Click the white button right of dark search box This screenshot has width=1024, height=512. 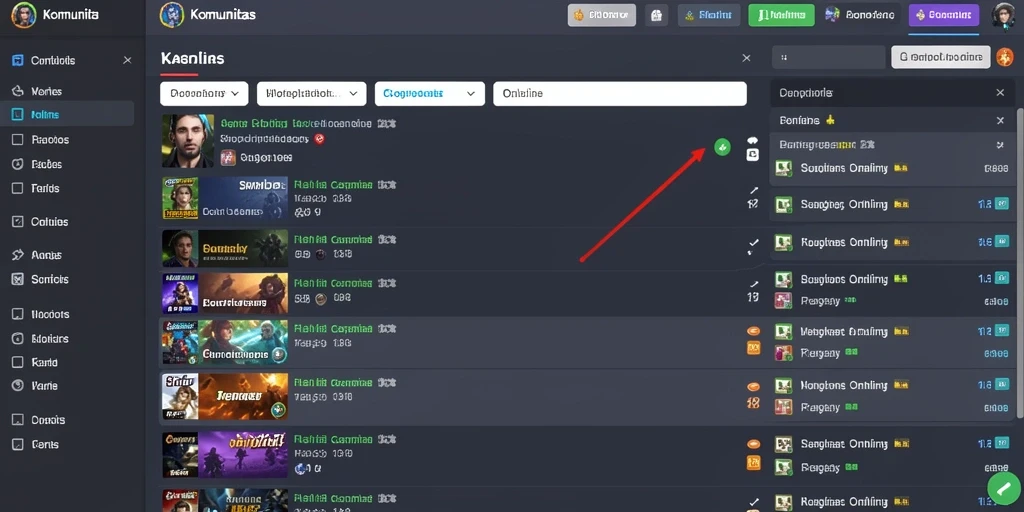[941, 57]
